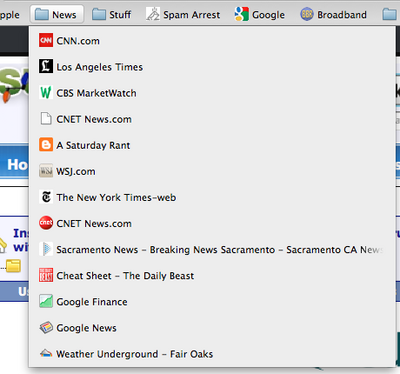Select CBS MarketWatch from the menu
400x374 pixels.
(x=212, y=93)
